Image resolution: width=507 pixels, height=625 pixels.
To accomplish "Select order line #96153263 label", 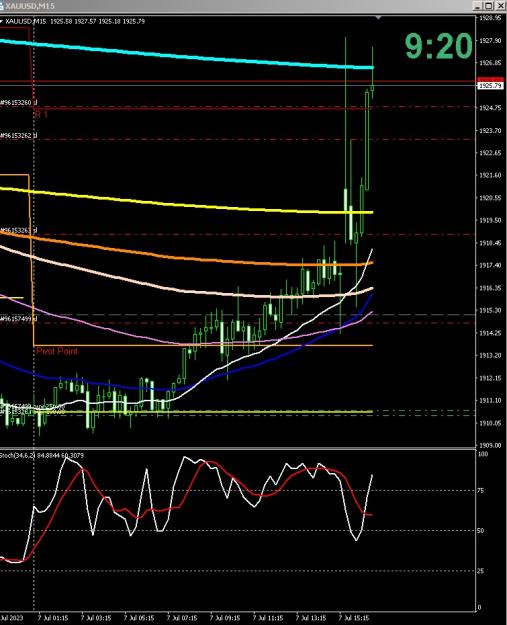I will coord(18,230).
